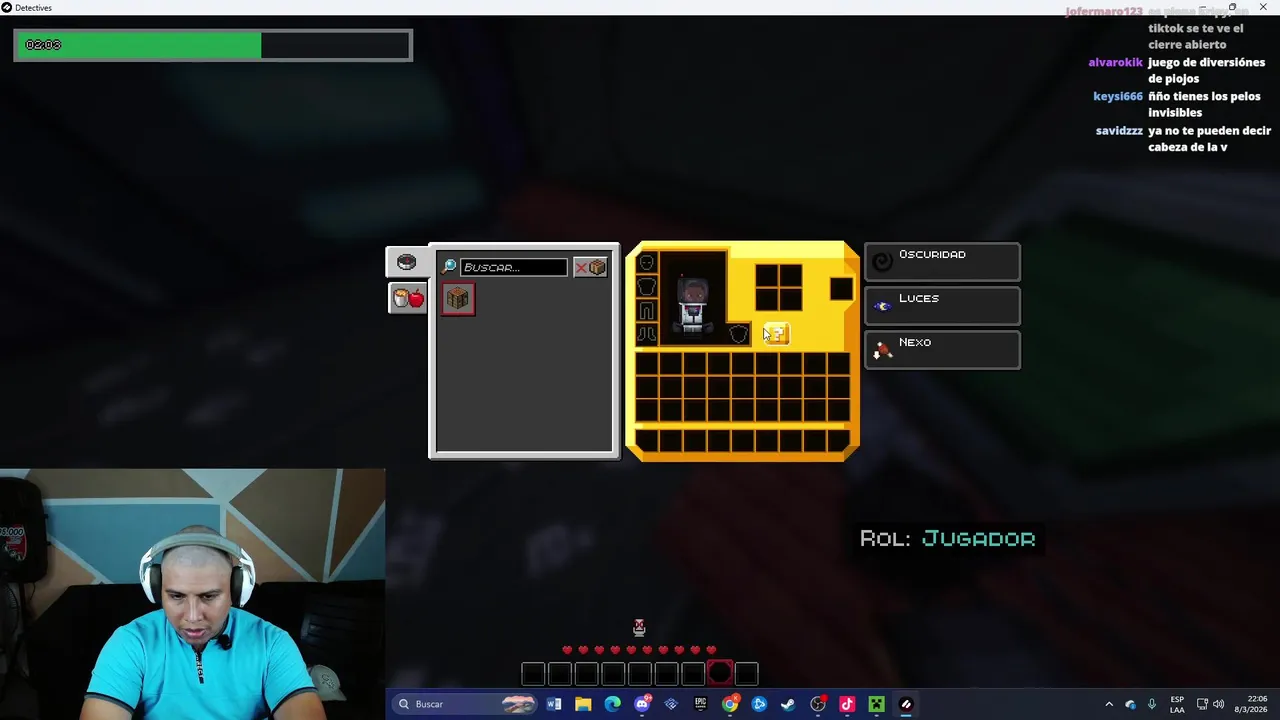Select the helmet armor slot
The image size is (1280, 720).
pos(646,263)
